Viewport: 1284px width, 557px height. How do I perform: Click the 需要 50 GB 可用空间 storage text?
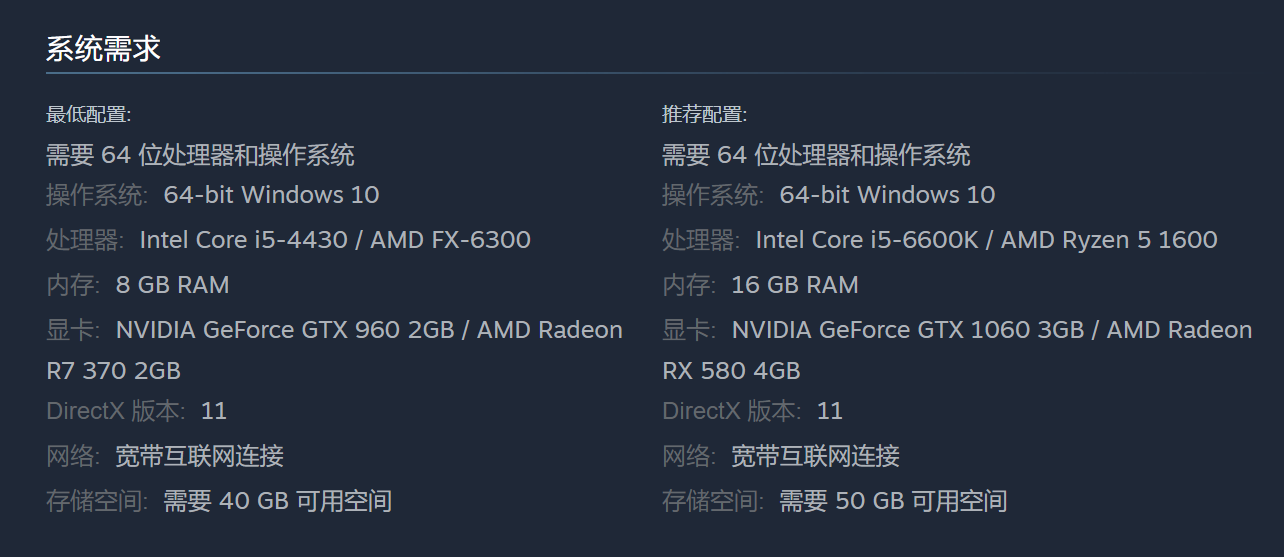click(x=893, y=501)
